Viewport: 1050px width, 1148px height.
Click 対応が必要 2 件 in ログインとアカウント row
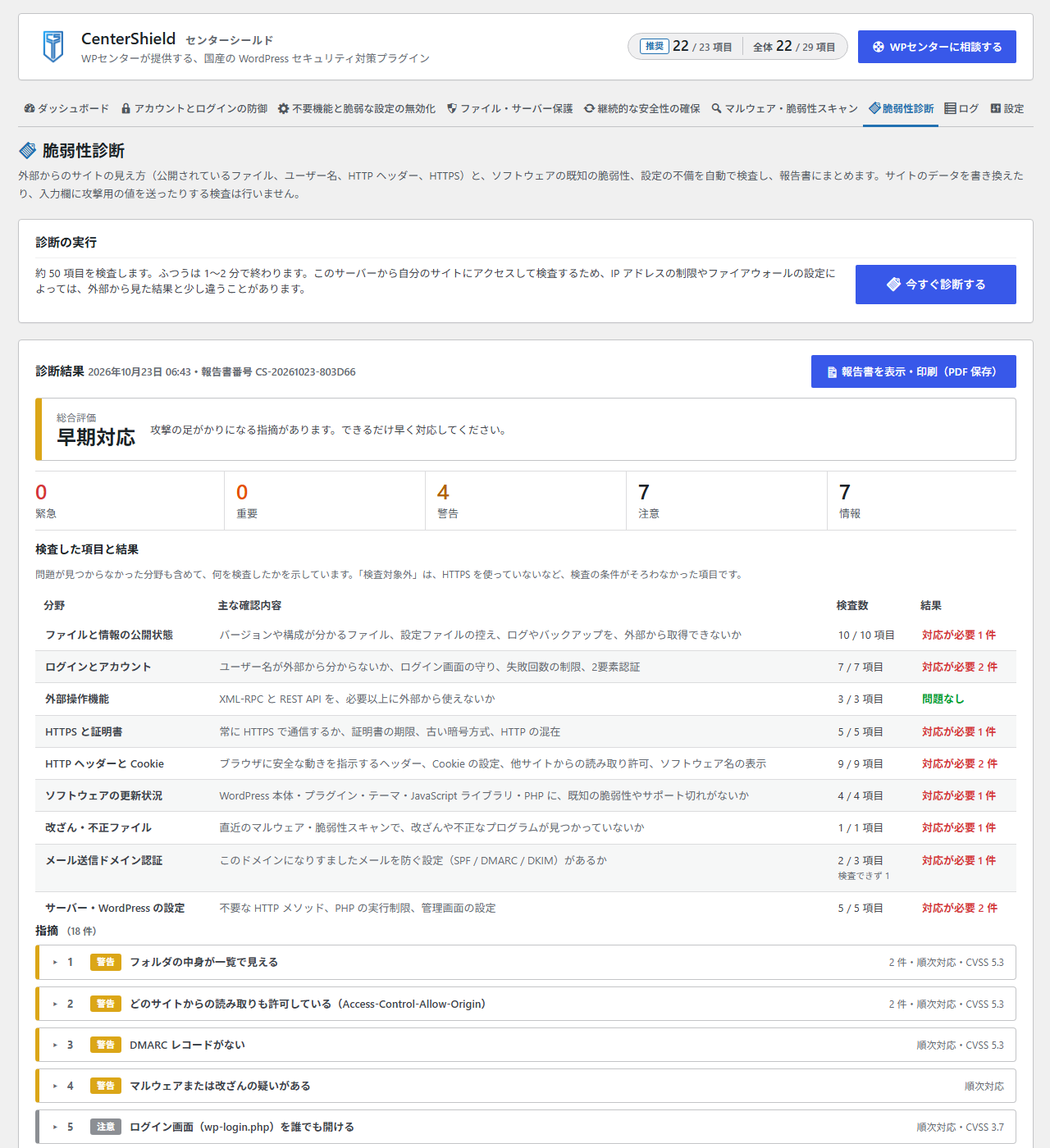point(960,667)
